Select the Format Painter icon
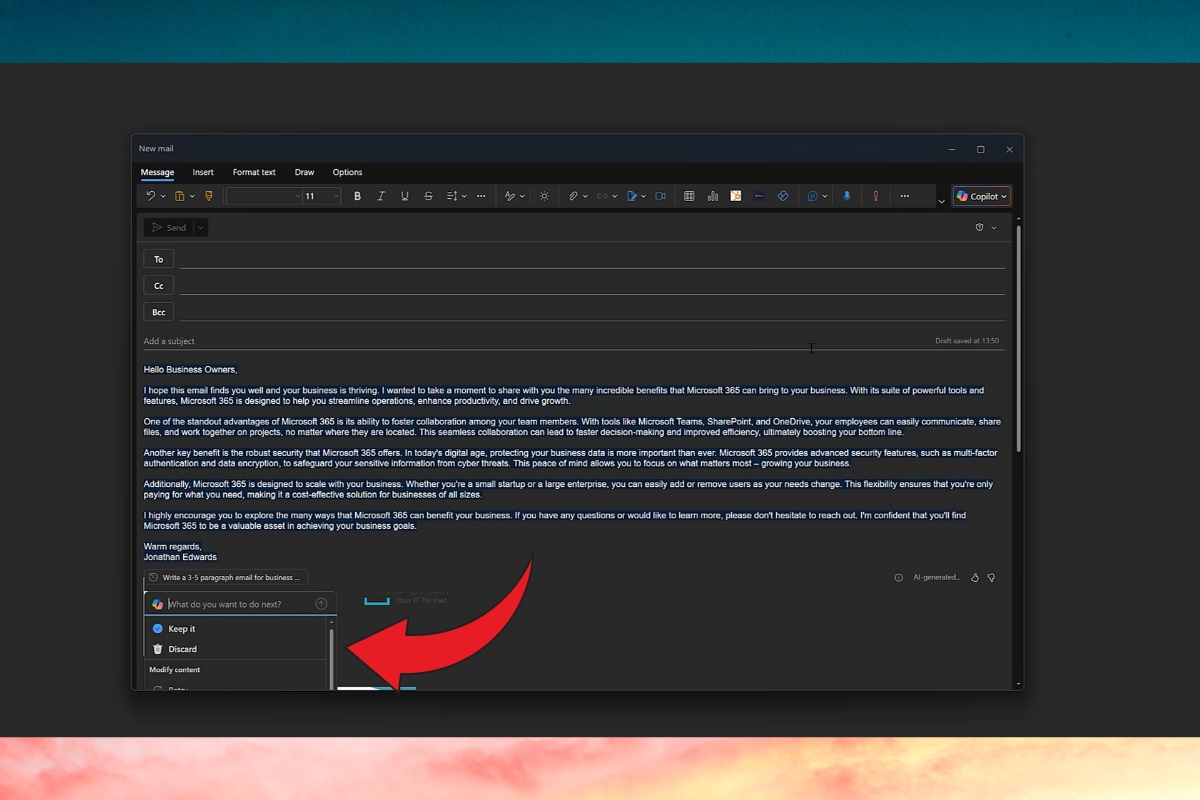Screen dimensions: 1200x800 coord(209,196)
